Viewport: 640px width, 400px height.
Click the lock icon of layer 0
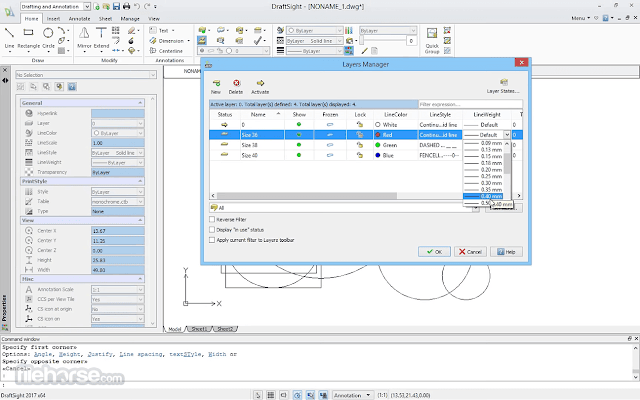tap(360, 124)
